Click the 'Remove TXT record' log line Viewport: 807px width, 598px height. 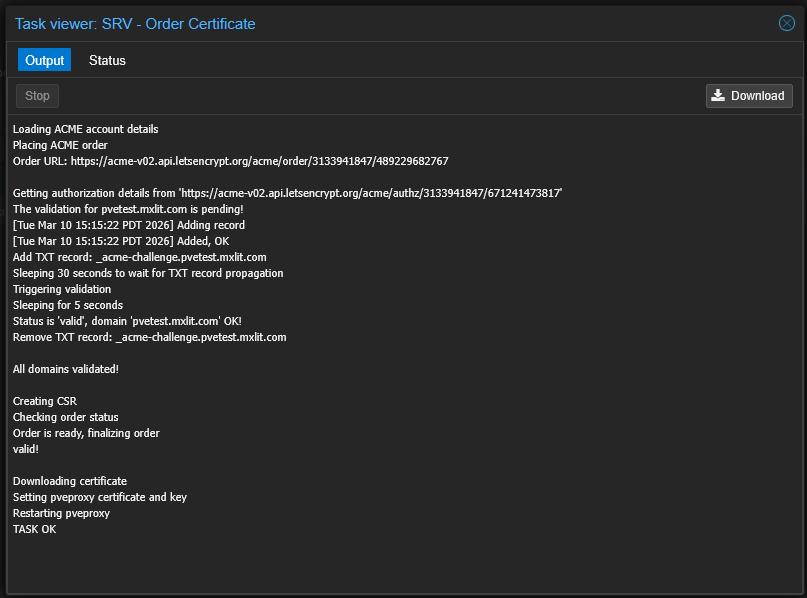click(x=149, y=337)
